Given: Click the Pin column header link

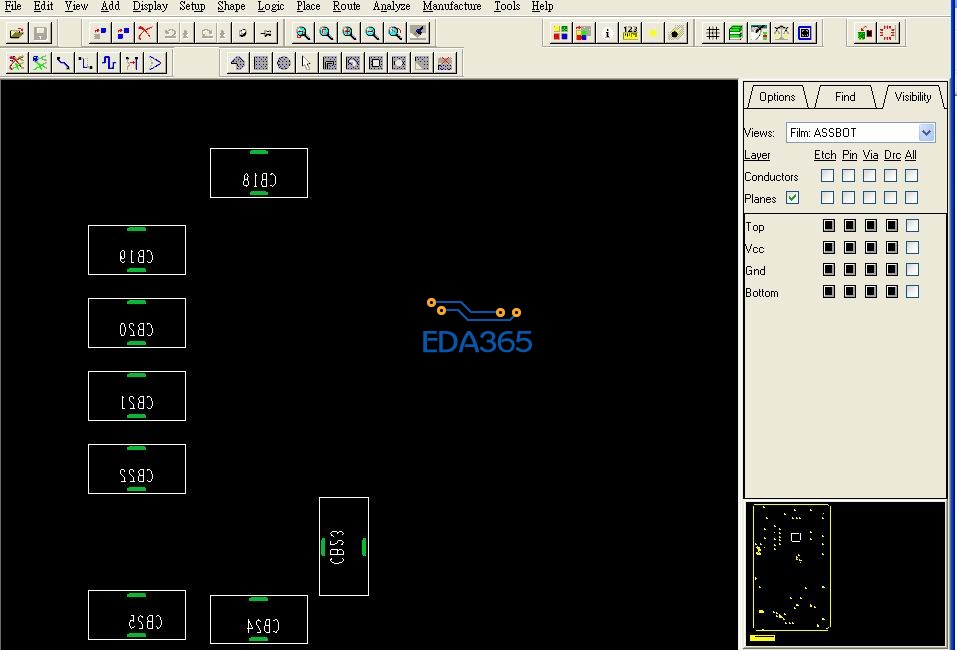Looking at the screenshot, I should (850, 155).
